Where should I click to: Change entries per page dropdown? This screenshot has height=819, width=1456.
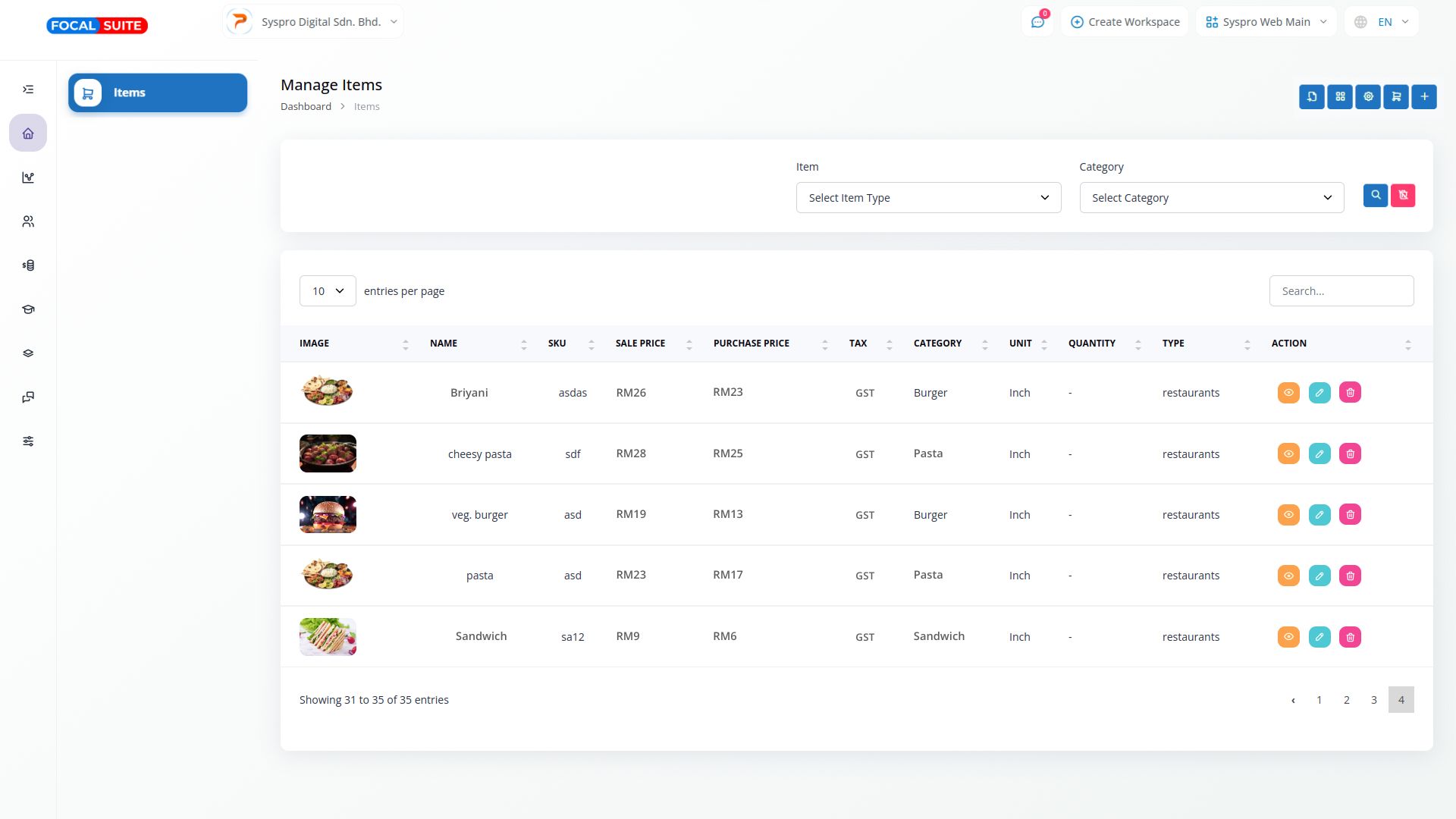[328, 291]
